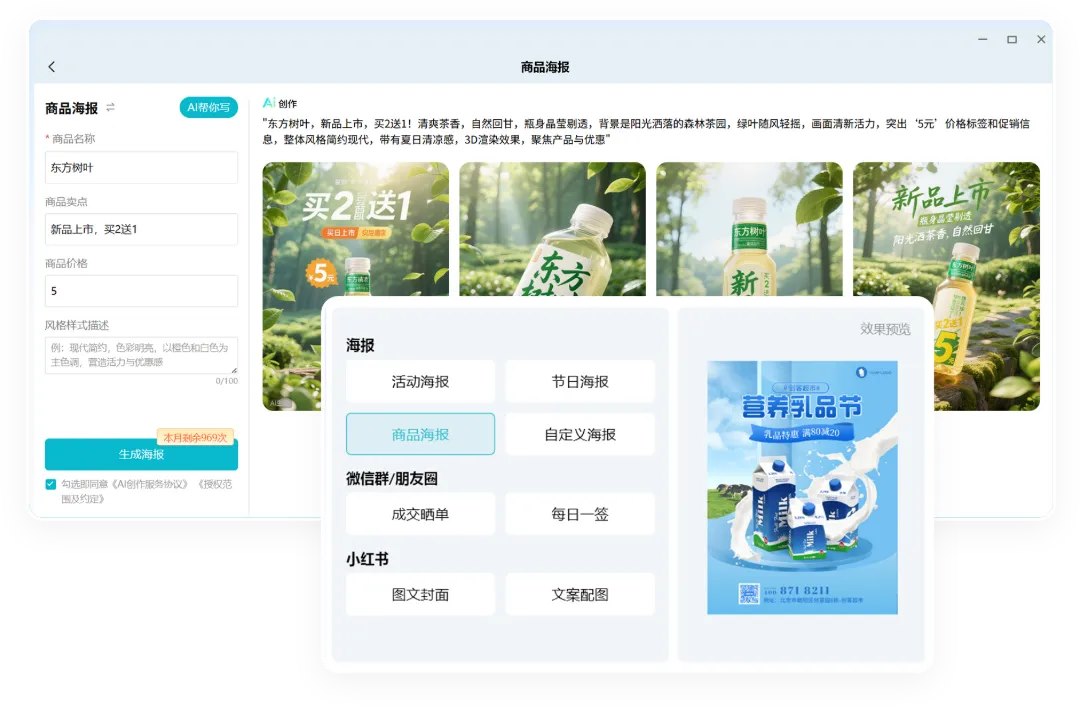Viewport: 1080px width, 707px height.
Task: Click the swap icon next to 商品海报
Action: (x=110, y=107)
